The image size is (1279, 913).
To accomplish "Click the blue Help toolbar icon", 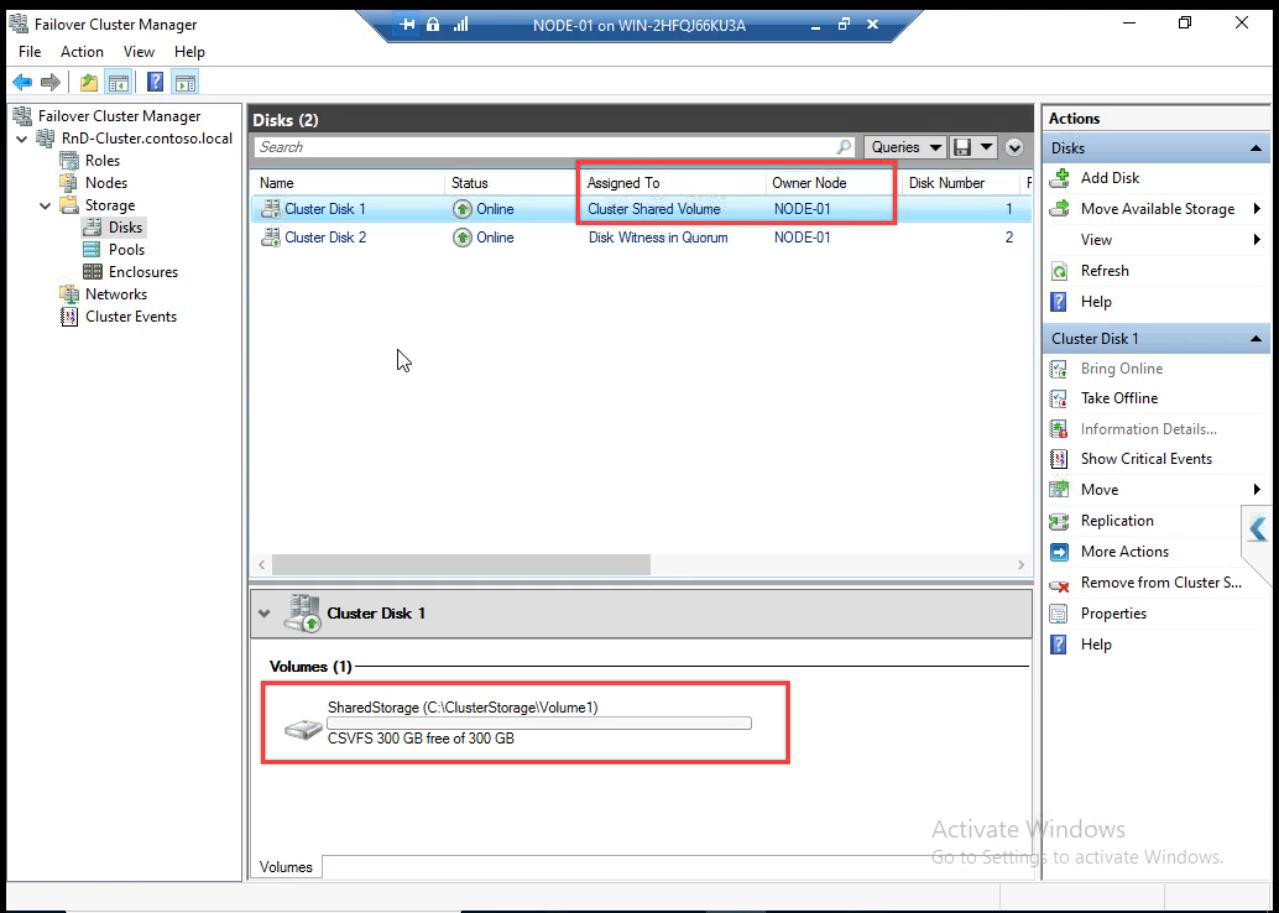I will [x=156, y=83].
